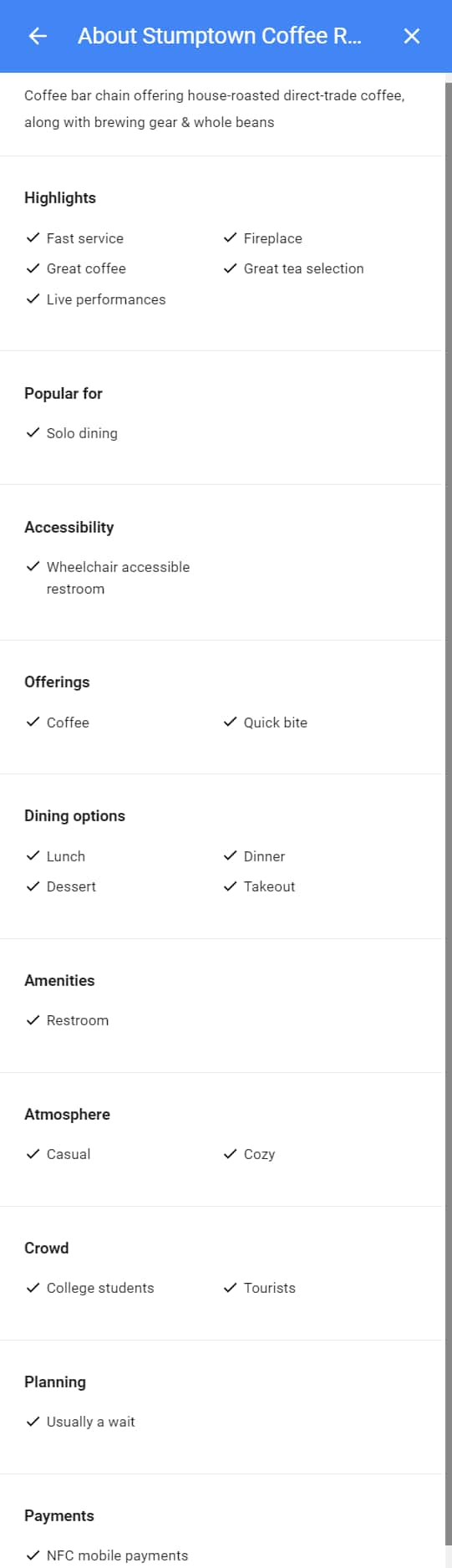The width and height of the screenshot is (452, 1568).
Task: Select the Great tea selection highlight
Action: point(303,268)
